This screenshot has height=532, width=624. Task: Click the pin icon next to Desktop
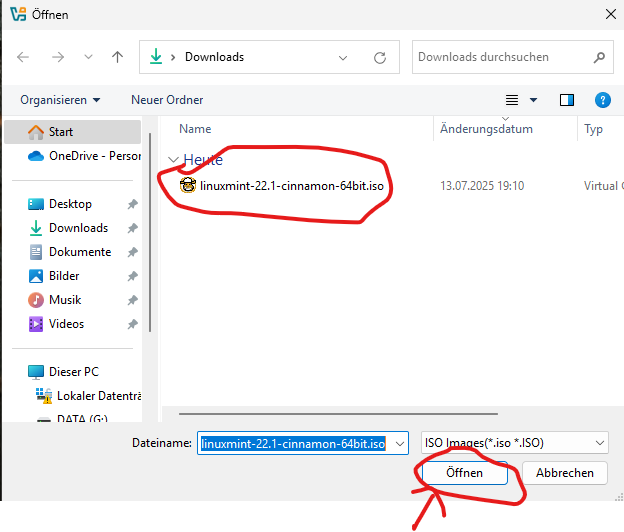[133, 204]
